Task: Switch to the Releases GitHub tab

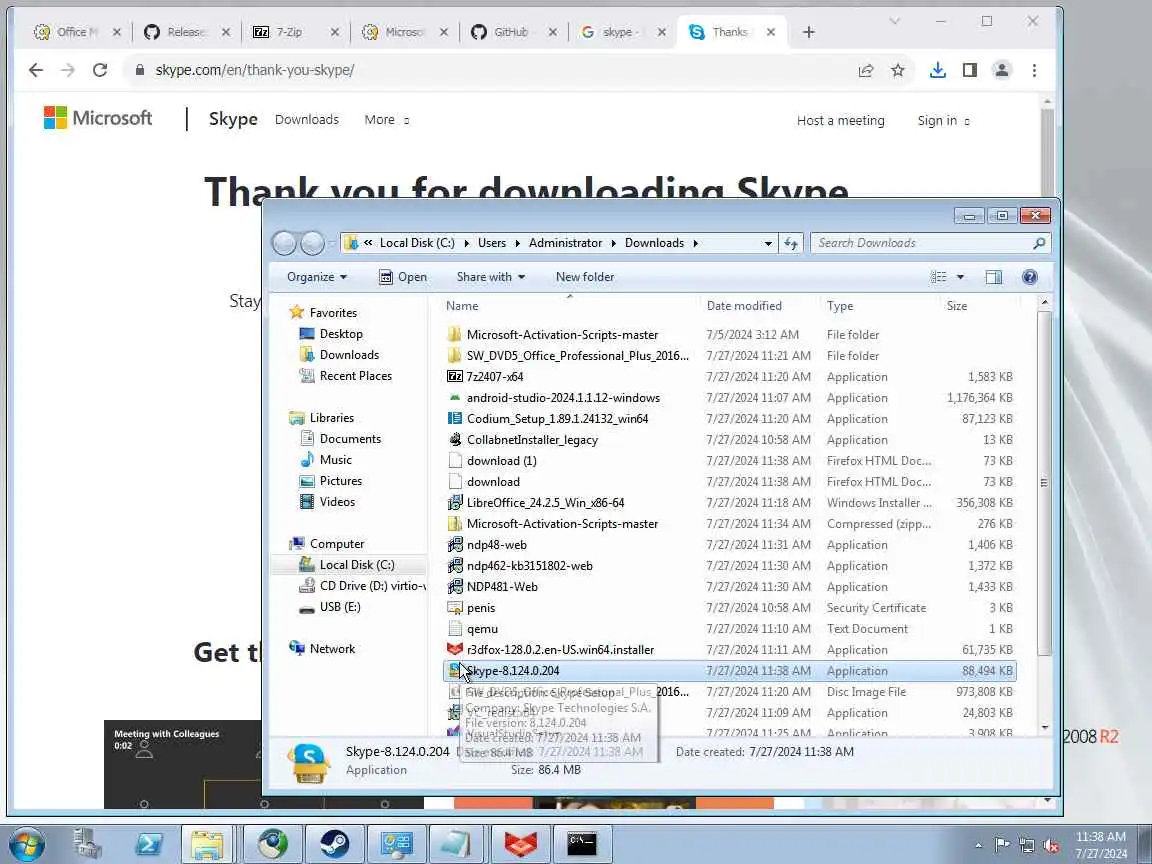Action: 187,32
